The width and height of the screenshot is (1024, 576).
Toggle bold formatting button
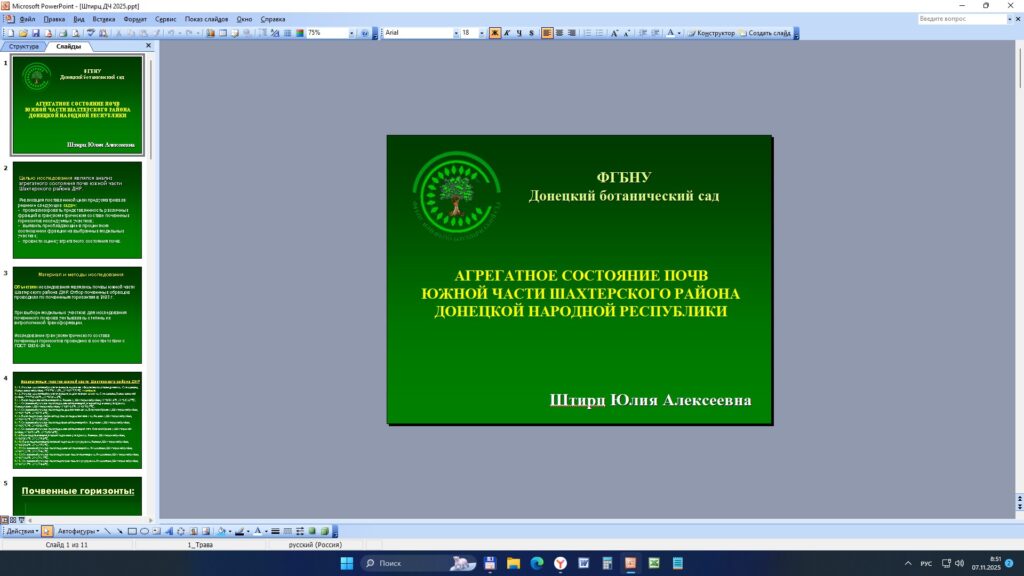click(x=495, y=33)
